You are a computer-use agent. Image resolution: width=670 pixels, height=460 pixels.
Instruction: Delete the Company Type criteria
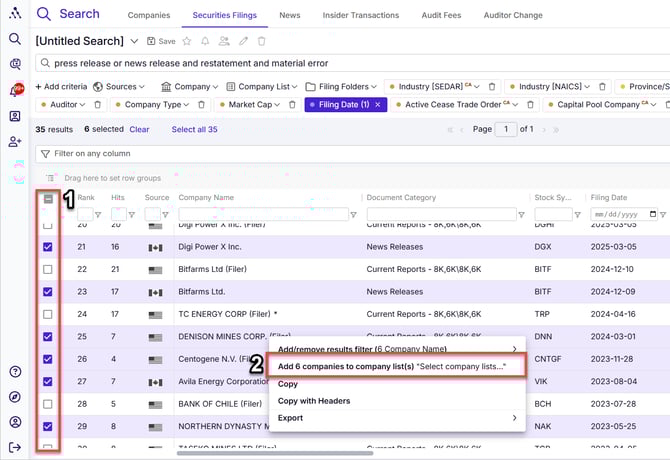point(201,104)
